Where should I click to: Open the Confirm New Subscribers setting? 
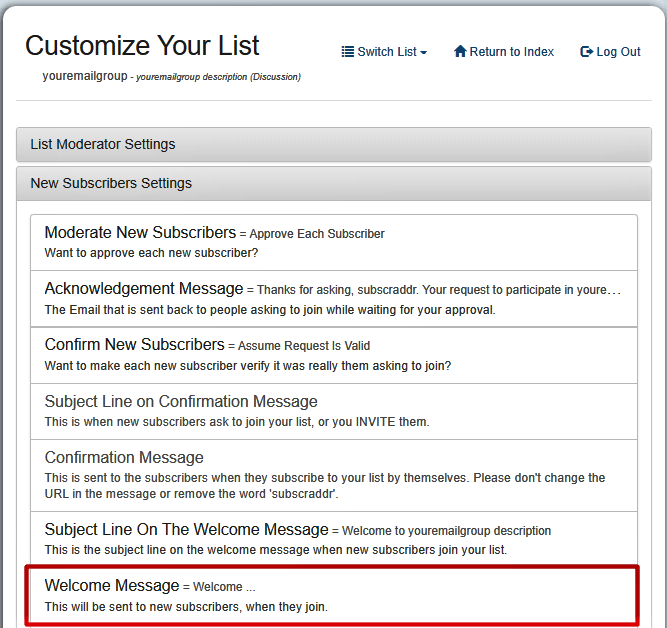click(x=334, y=355)
